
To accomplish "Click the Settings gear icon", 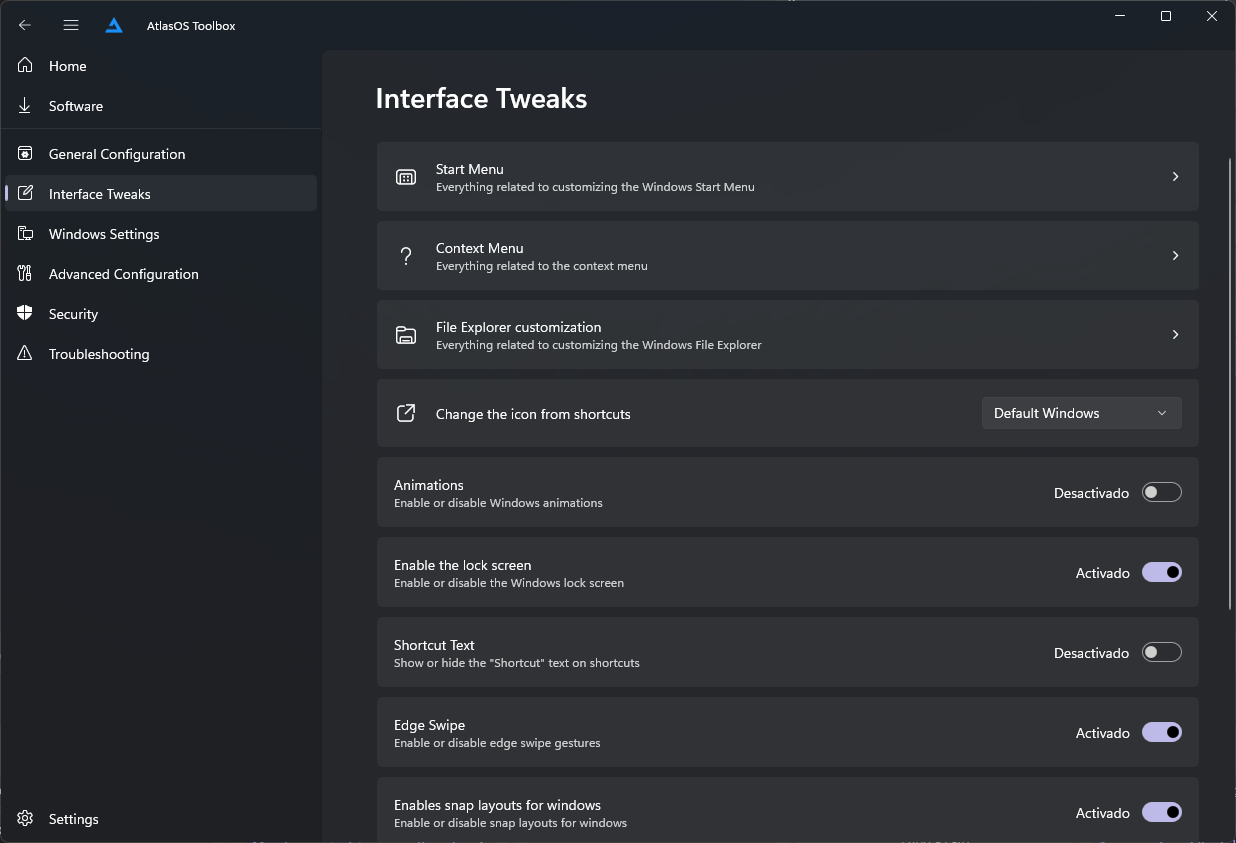I will (26, 819).
